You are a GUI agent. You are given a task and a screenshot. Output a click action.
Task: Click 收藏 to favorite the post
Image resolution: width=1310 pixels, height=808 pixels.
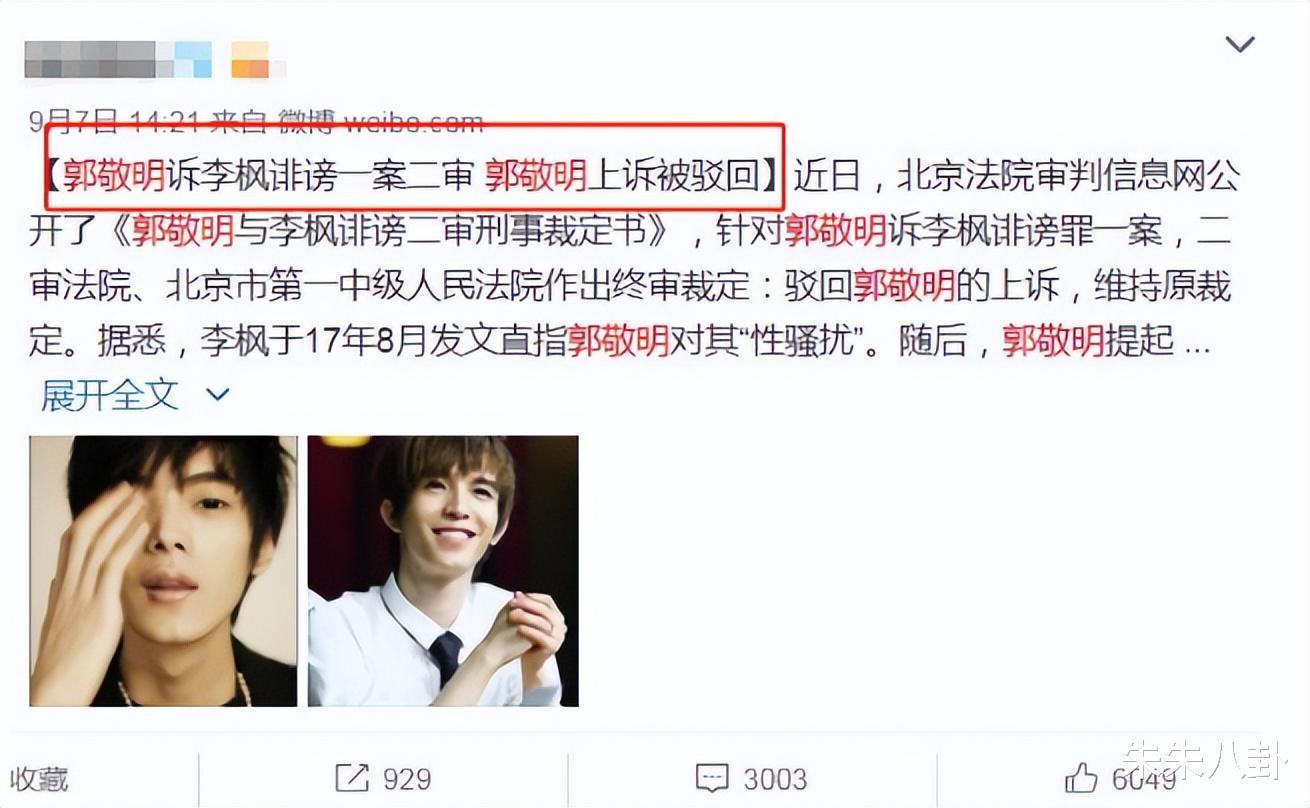[40, 779]
